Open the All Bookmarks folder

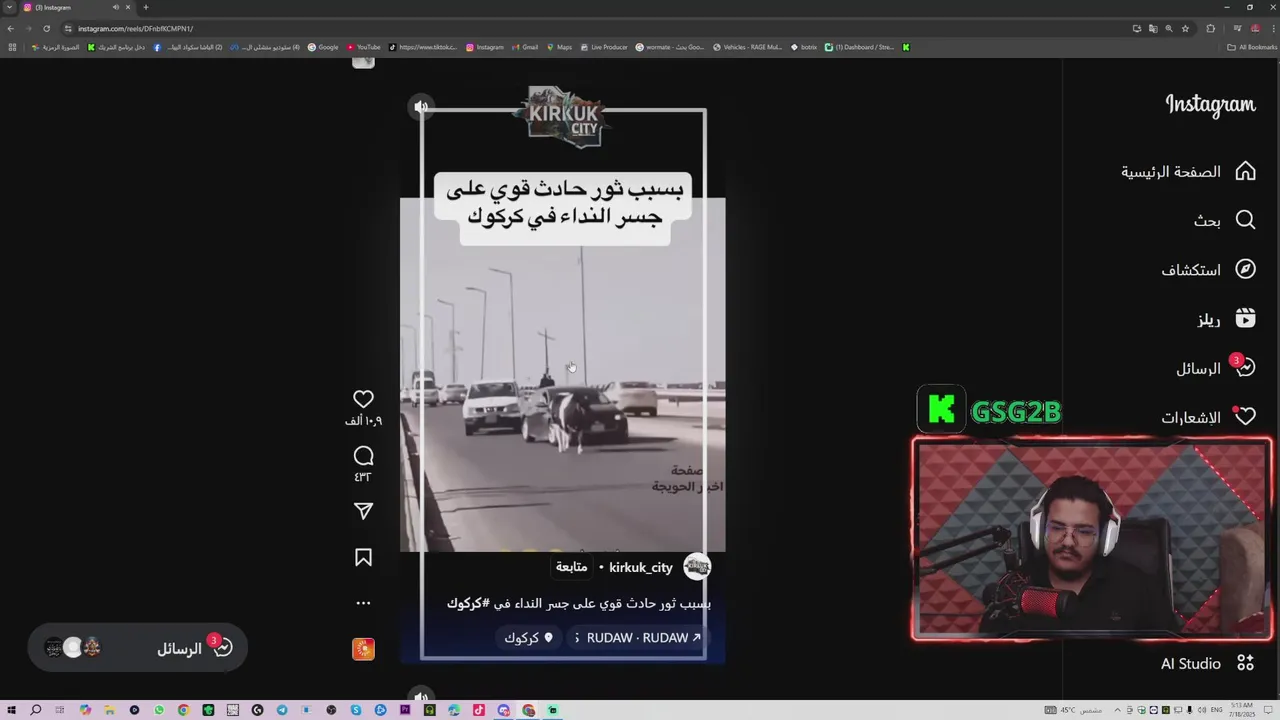coord(1253,47)
